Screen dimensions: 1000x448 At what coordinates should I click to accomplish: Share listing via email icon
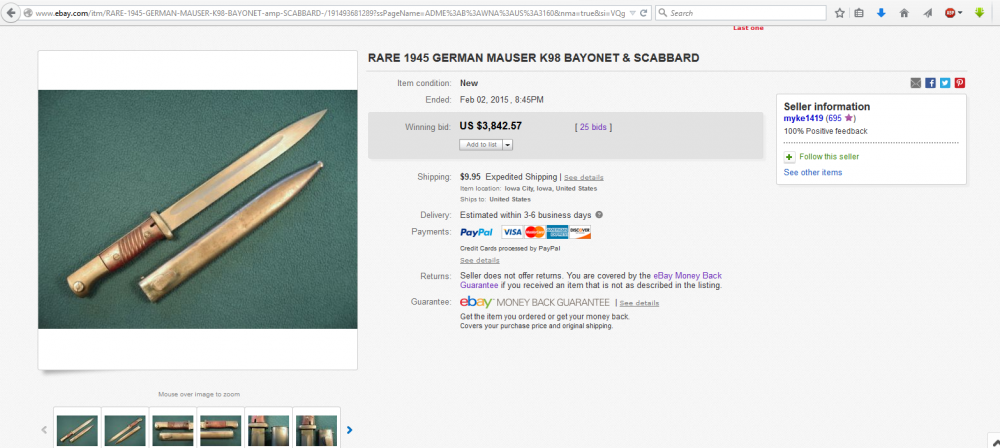point(916,83)
